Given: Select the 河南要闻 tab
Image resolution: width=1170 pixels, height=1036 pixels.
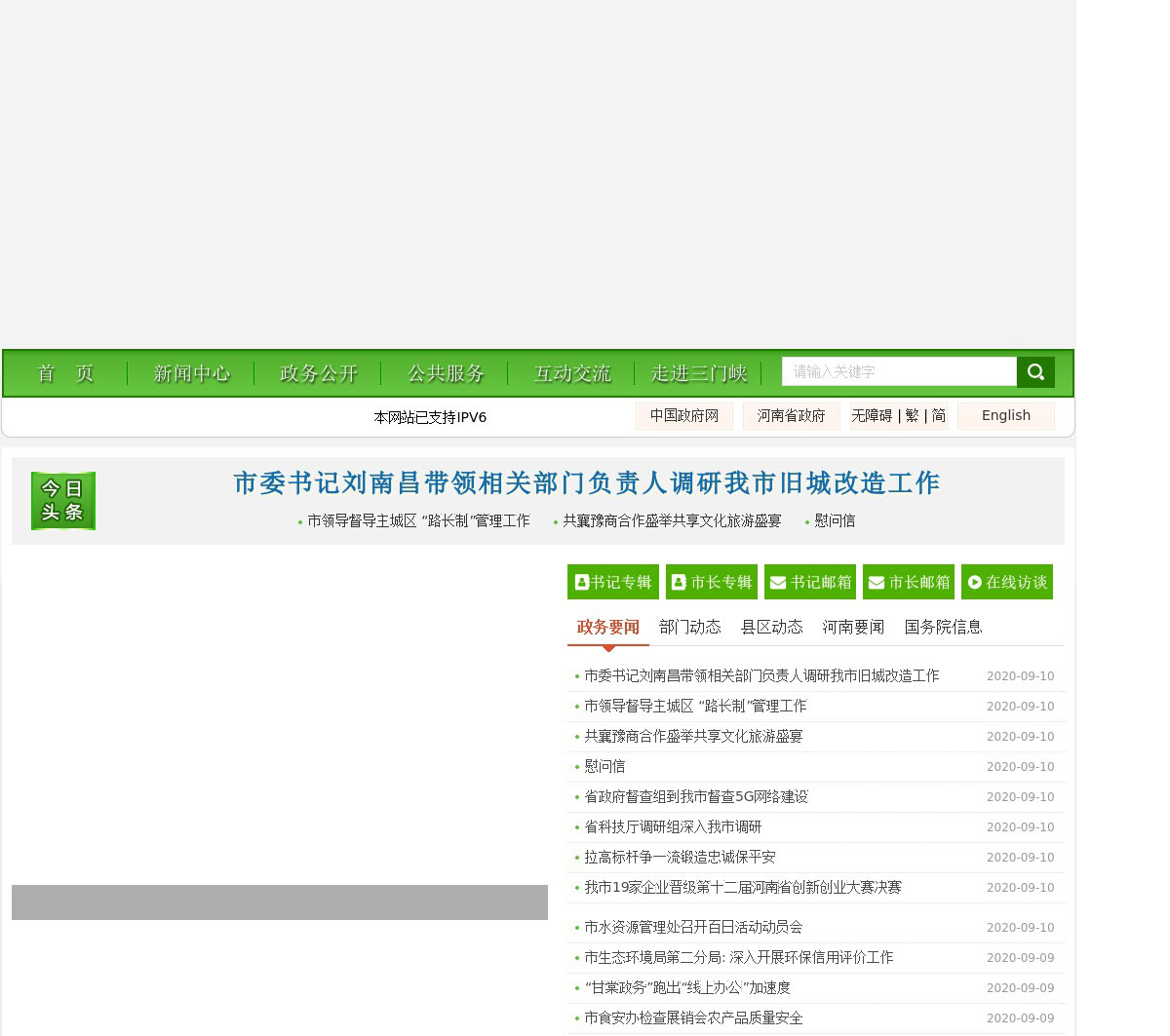Looking at the screenshot, I should 853,627.
